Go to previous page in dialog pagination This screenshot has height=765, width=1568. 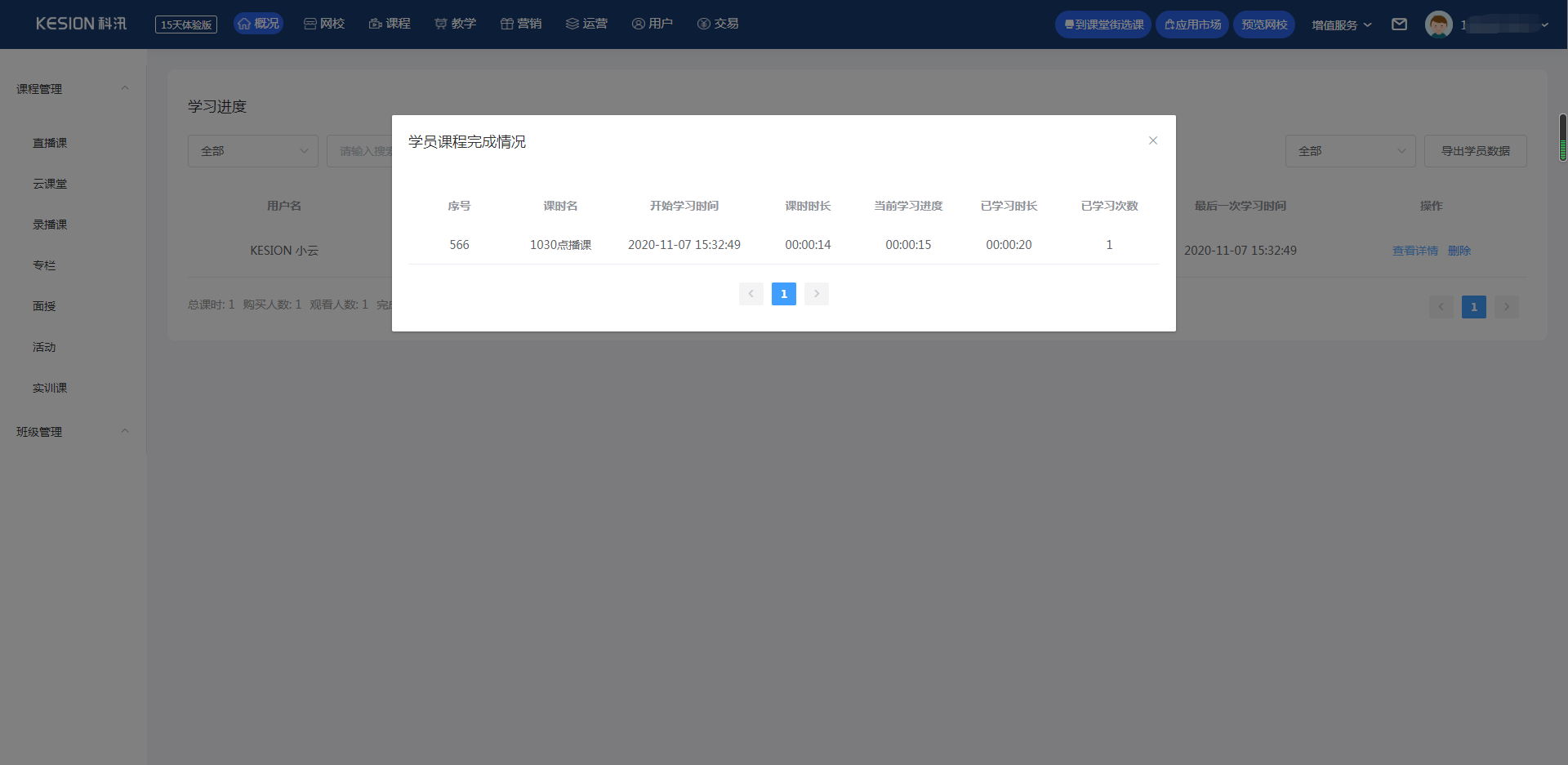751,294
